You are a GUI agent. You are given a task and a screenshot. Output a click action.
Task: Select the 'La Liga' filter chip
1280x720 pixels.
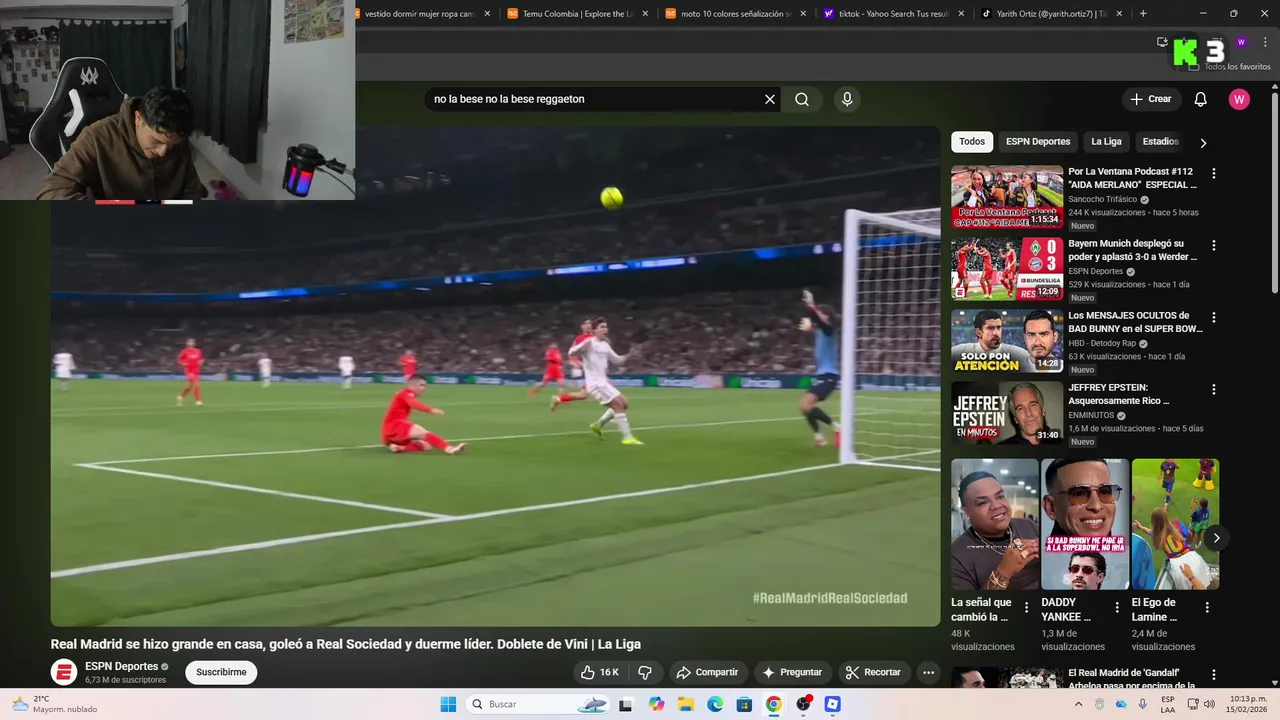click(1106, 142)
